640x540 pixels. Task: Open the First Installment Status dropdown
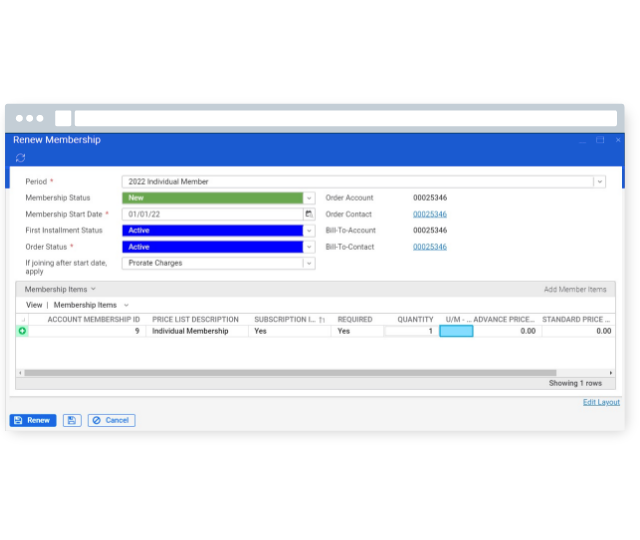coord(309,231)
